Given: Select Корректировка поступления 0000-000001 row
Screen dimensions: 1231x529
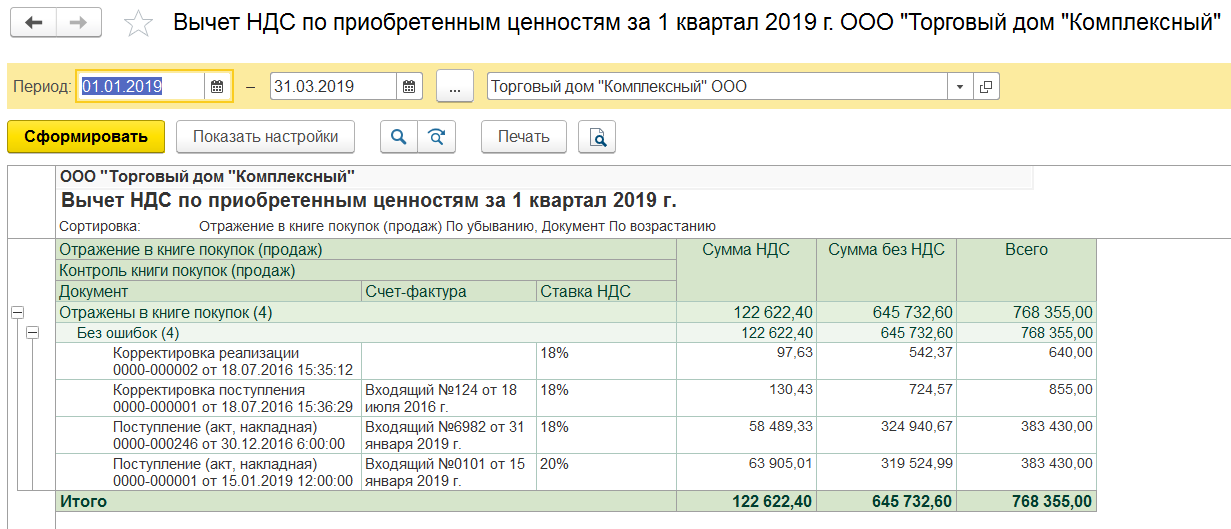Looking at the screenshot, I should (232, 398).
